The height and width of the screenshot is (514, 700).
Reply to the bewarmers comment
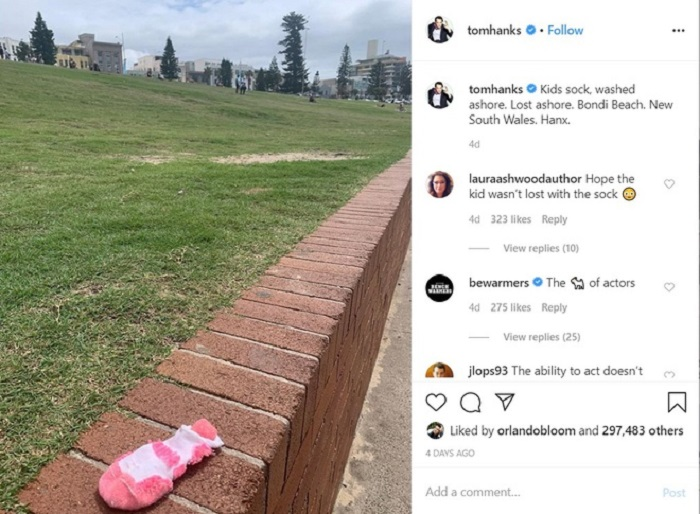tap(554, 307)
